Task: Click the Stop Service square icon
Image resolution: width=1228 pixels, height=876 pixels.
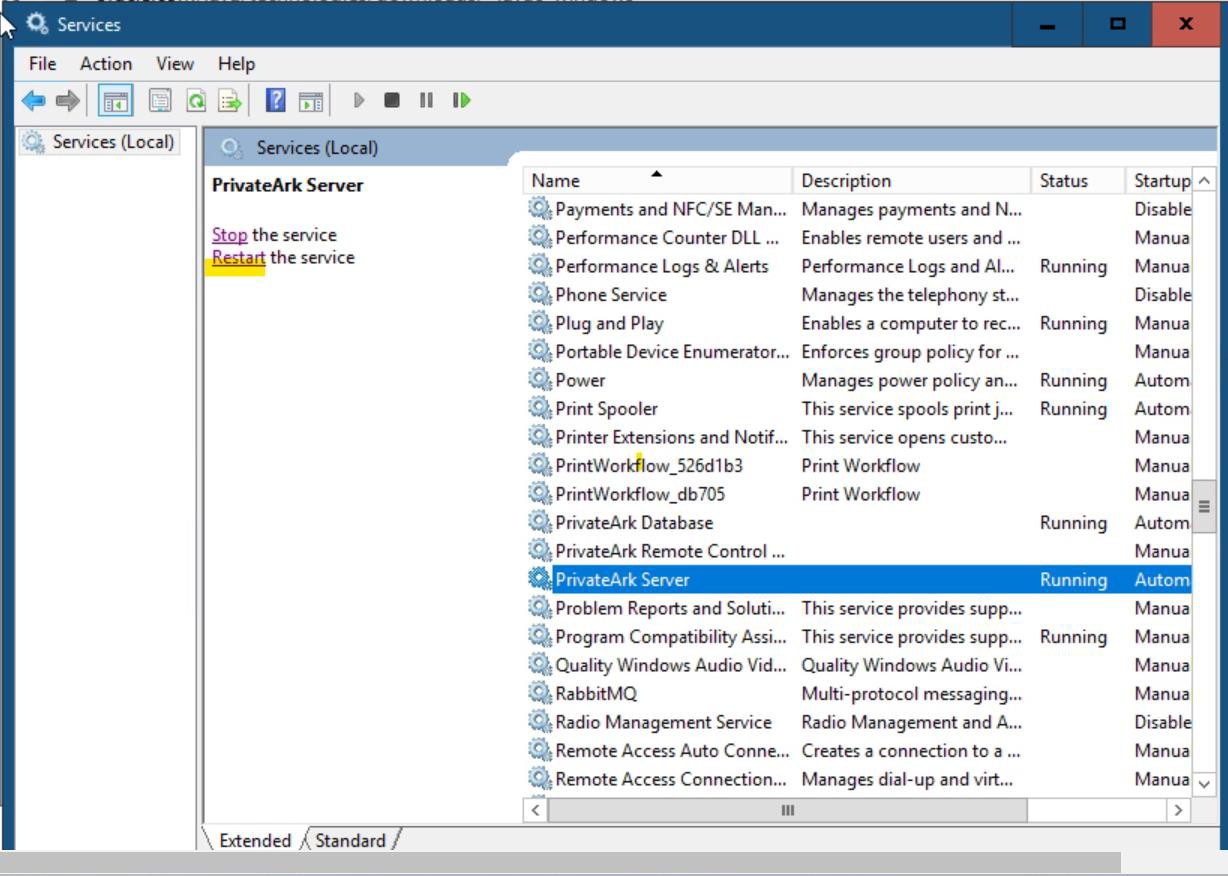Action: tap(392, 100)
